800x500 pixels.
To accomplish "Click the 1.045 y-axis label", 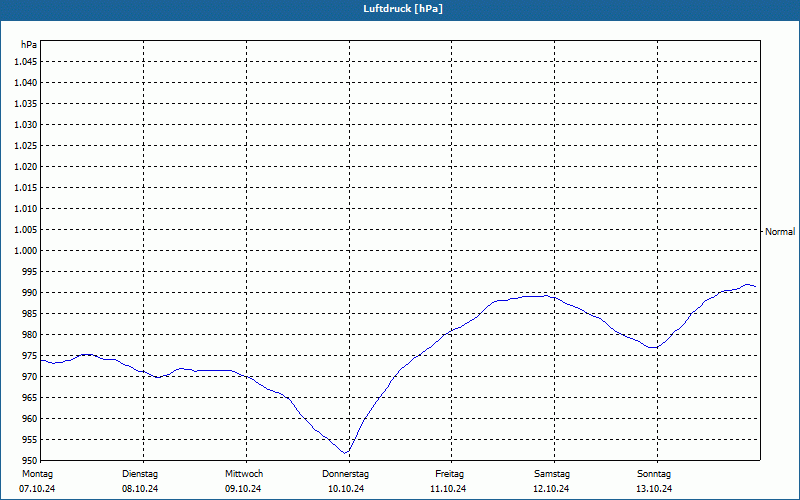I will [x=26, y=62].
